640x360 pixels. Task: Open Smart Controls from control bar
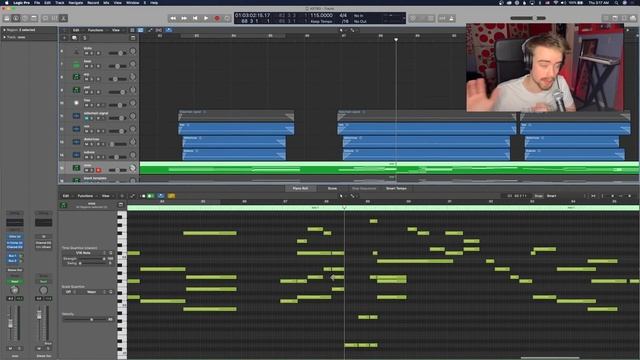coord(45,18)
